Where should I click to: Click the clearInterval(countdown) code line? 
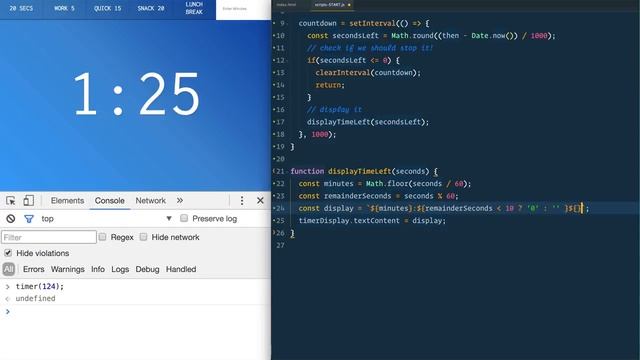coord(368,73)
